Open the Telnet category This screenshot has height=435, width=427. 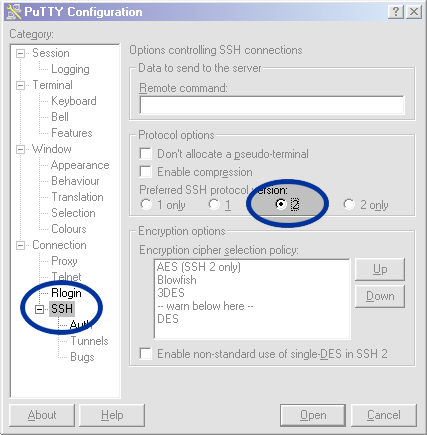click(x=66, y=277)
